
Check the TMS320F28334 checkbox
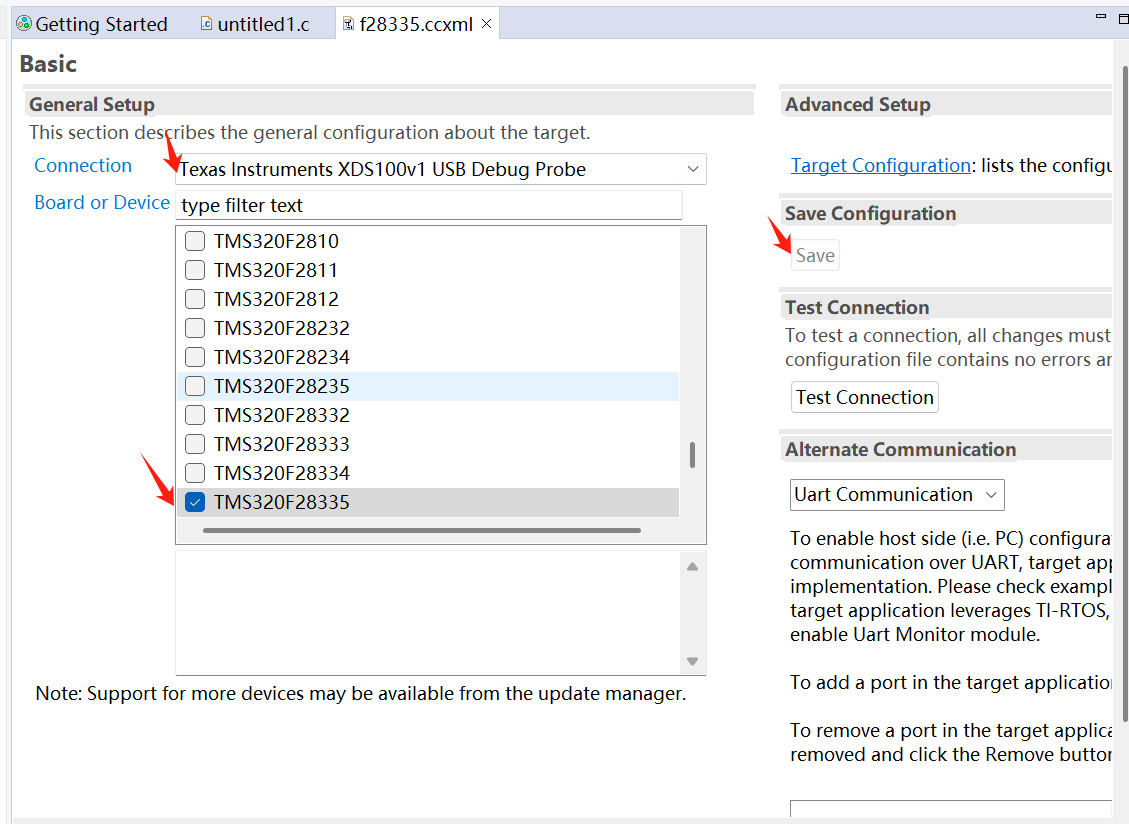[x=195, y=473]
